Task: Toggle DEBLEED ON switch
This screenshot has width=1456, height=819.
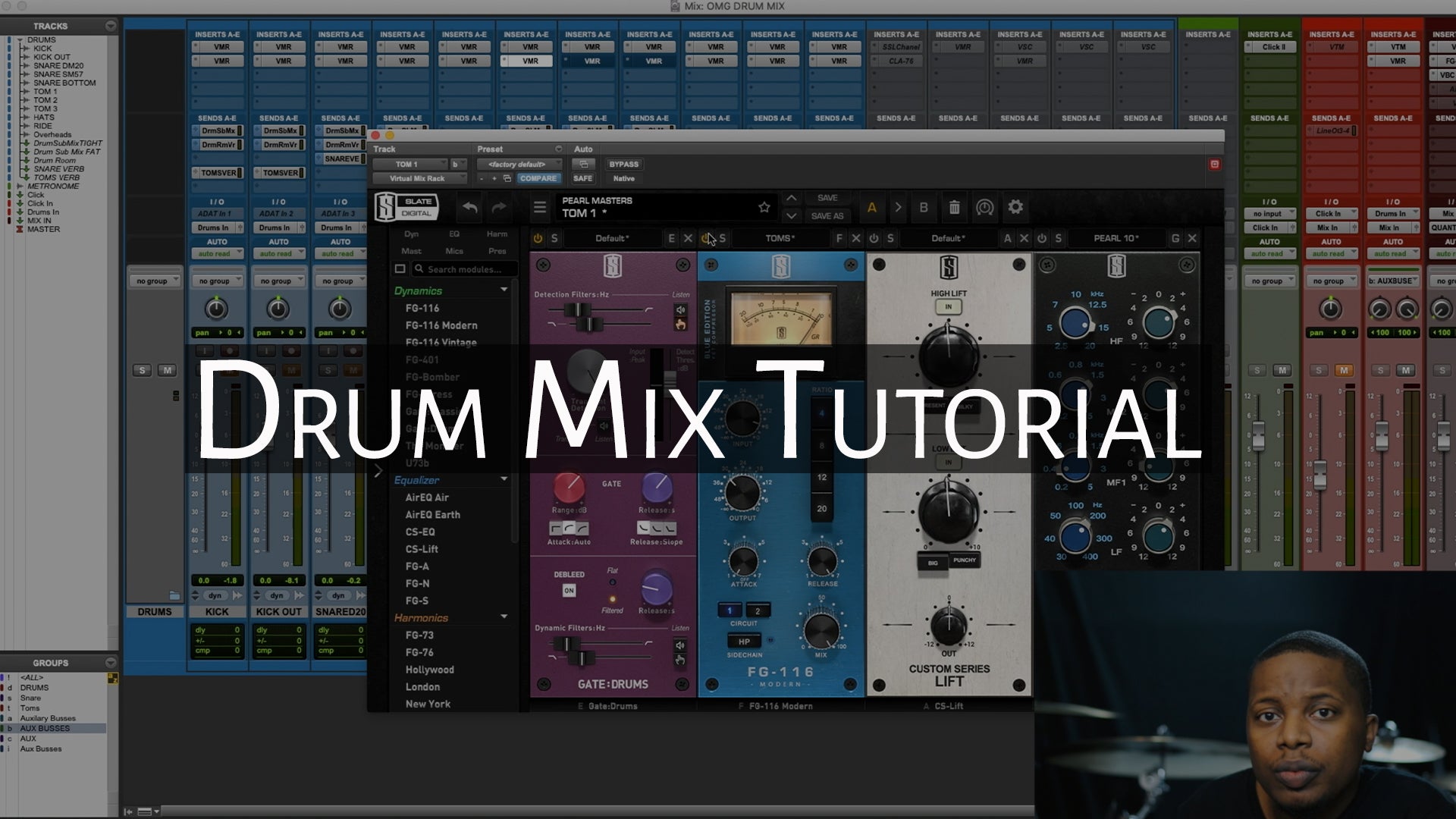Action: 569,591
